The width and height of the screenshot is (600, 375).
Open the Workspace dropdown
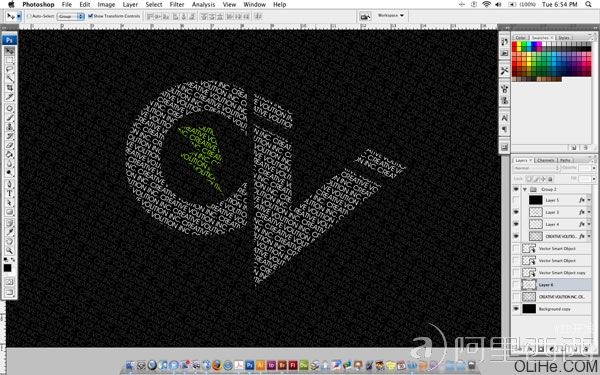point(390,16)
